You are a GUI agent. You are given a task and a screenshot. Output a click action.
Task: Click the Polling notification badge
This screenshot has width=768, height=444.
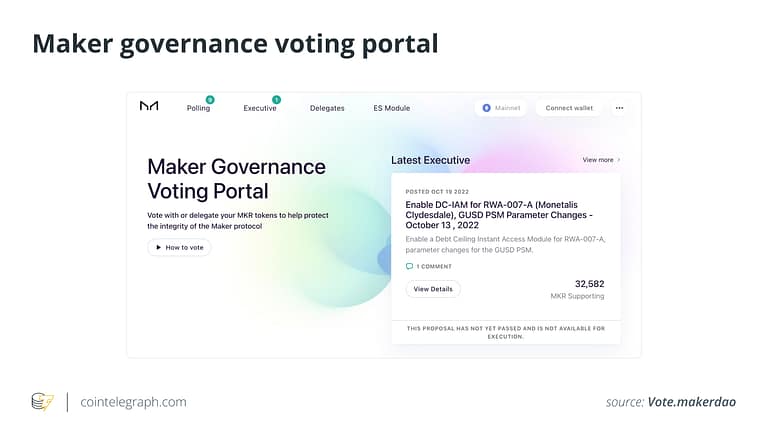210,100
